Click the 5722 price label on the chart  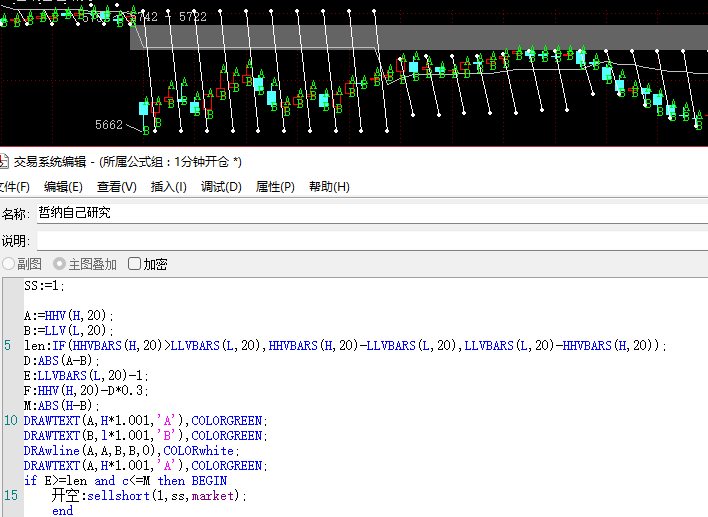pos(193,17)
